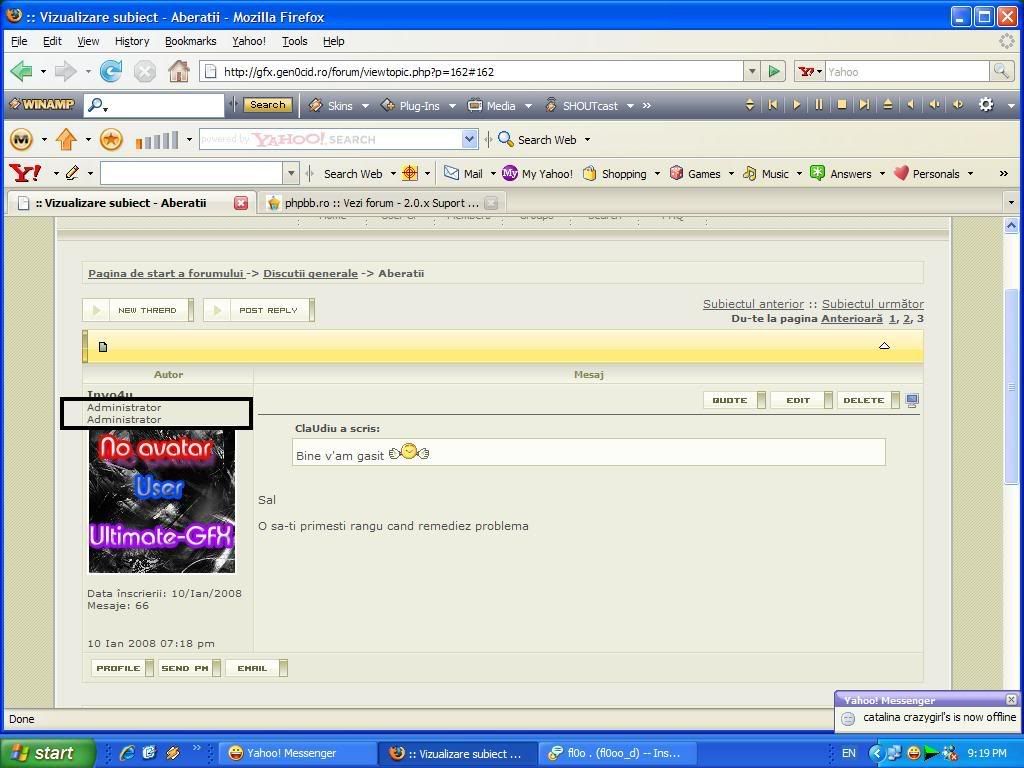Click the QUOTE button on the post
1024x768 pixels.
tap(734, 400)
